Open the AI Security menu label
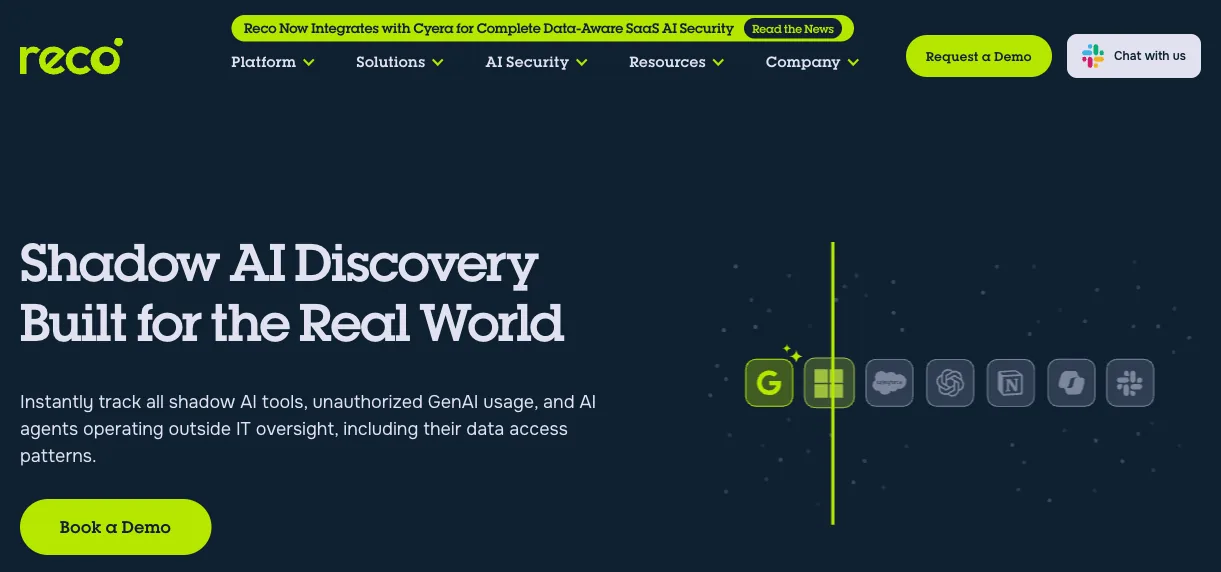1221x572 pixels. [527, 62]
